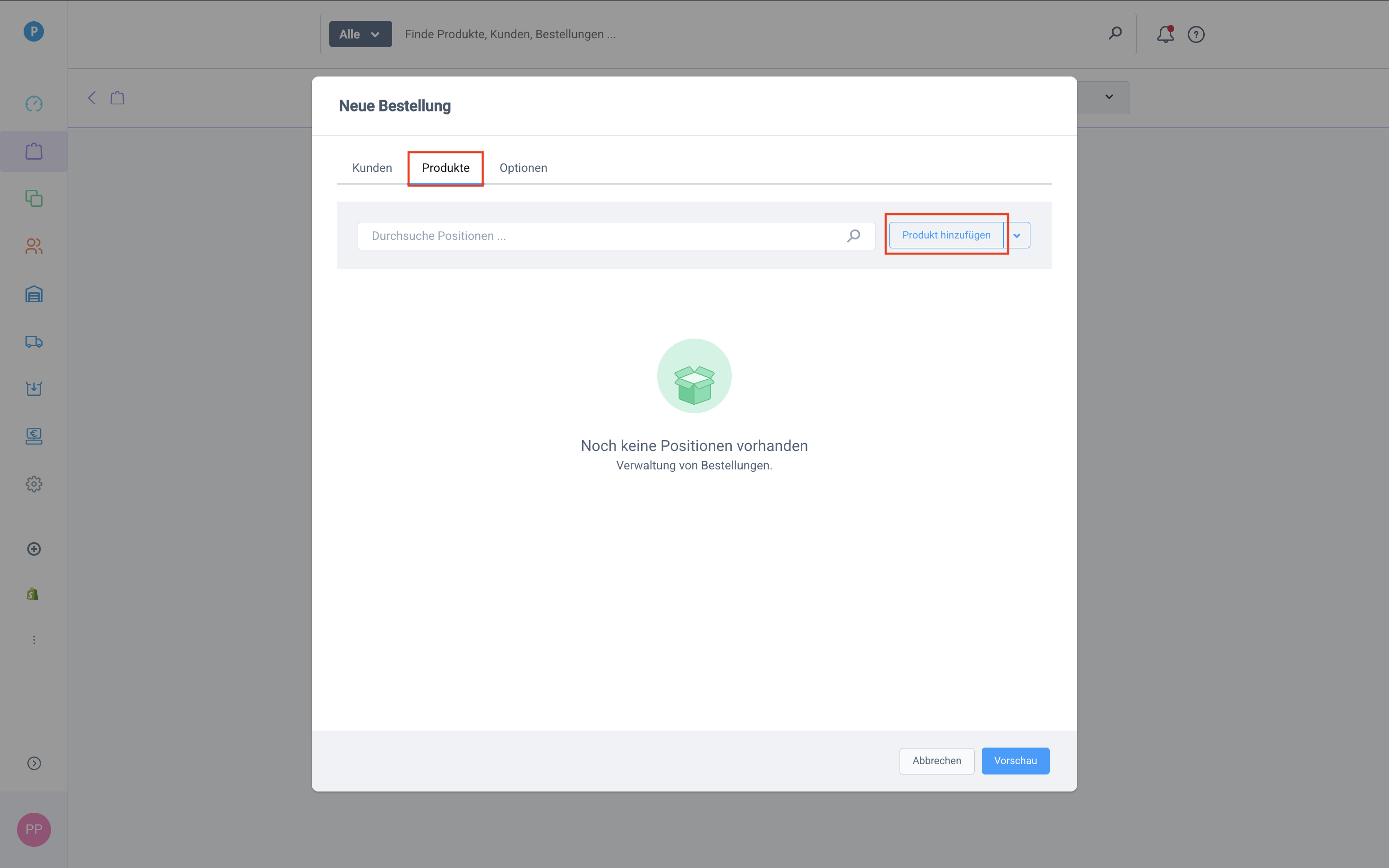Expand the Alle search filter dropdown

click(360, 34)
